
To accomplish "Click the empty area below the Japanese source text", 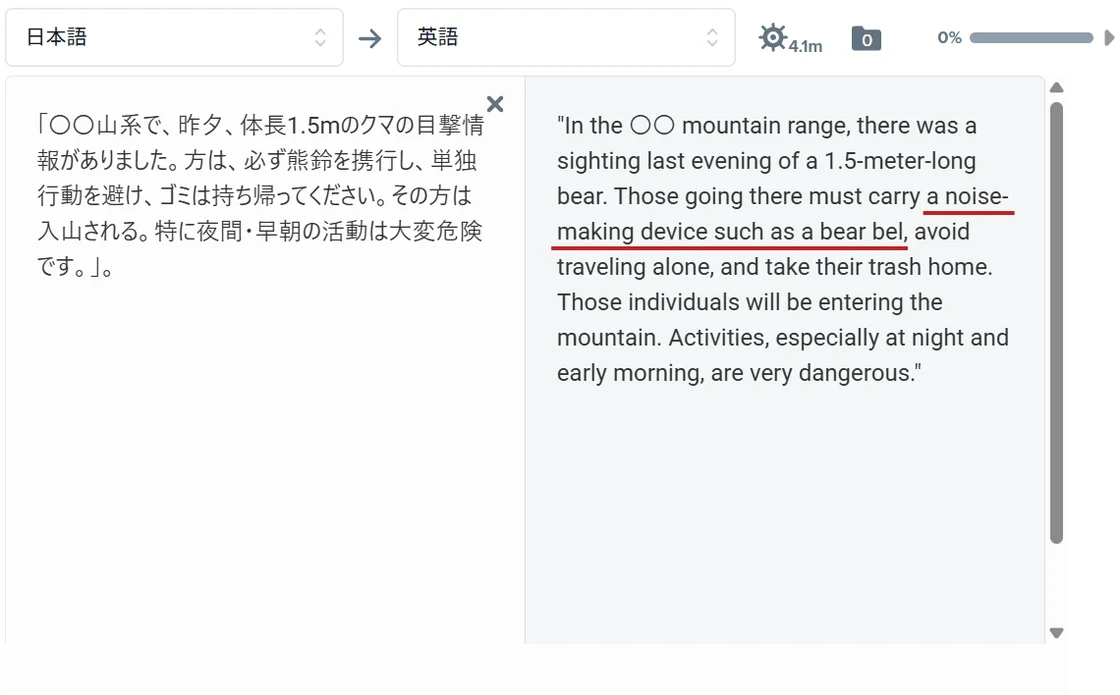I will [x=265, y=450].
